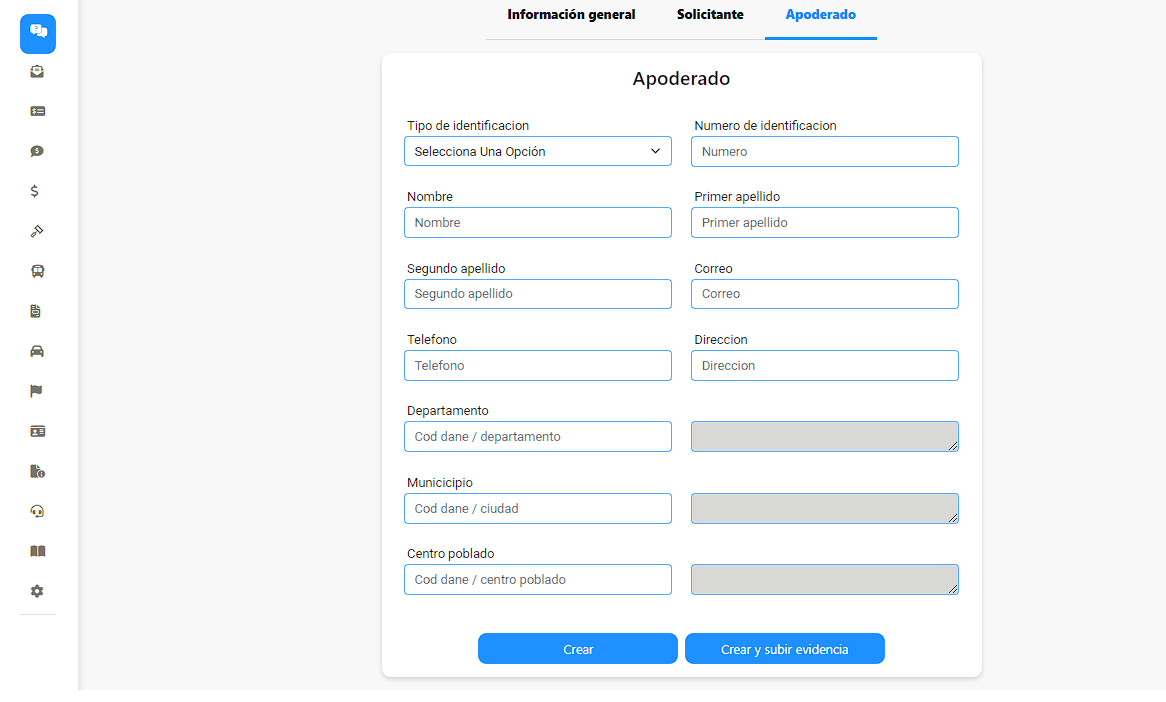Click the Cod dane / departamento field

coord(538,437)
